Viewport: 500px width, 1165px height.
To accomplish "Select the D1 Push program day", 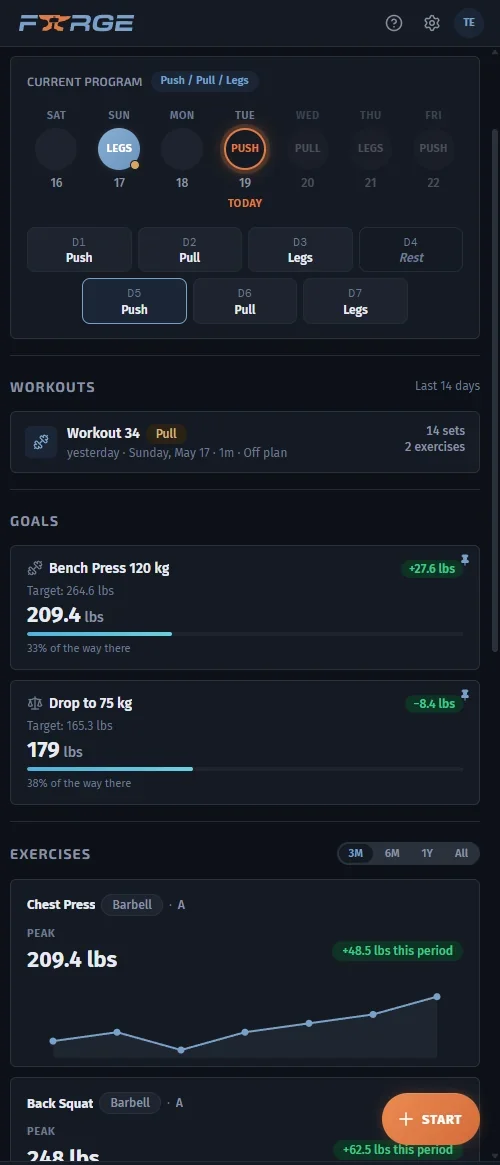I will [79, 250].
